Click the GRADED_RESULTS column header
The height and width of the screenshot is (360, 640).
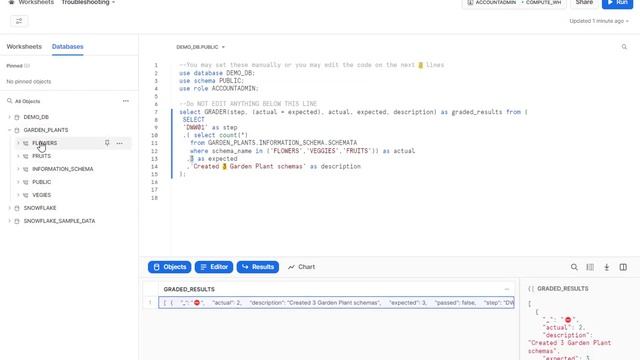coord(189,289)
